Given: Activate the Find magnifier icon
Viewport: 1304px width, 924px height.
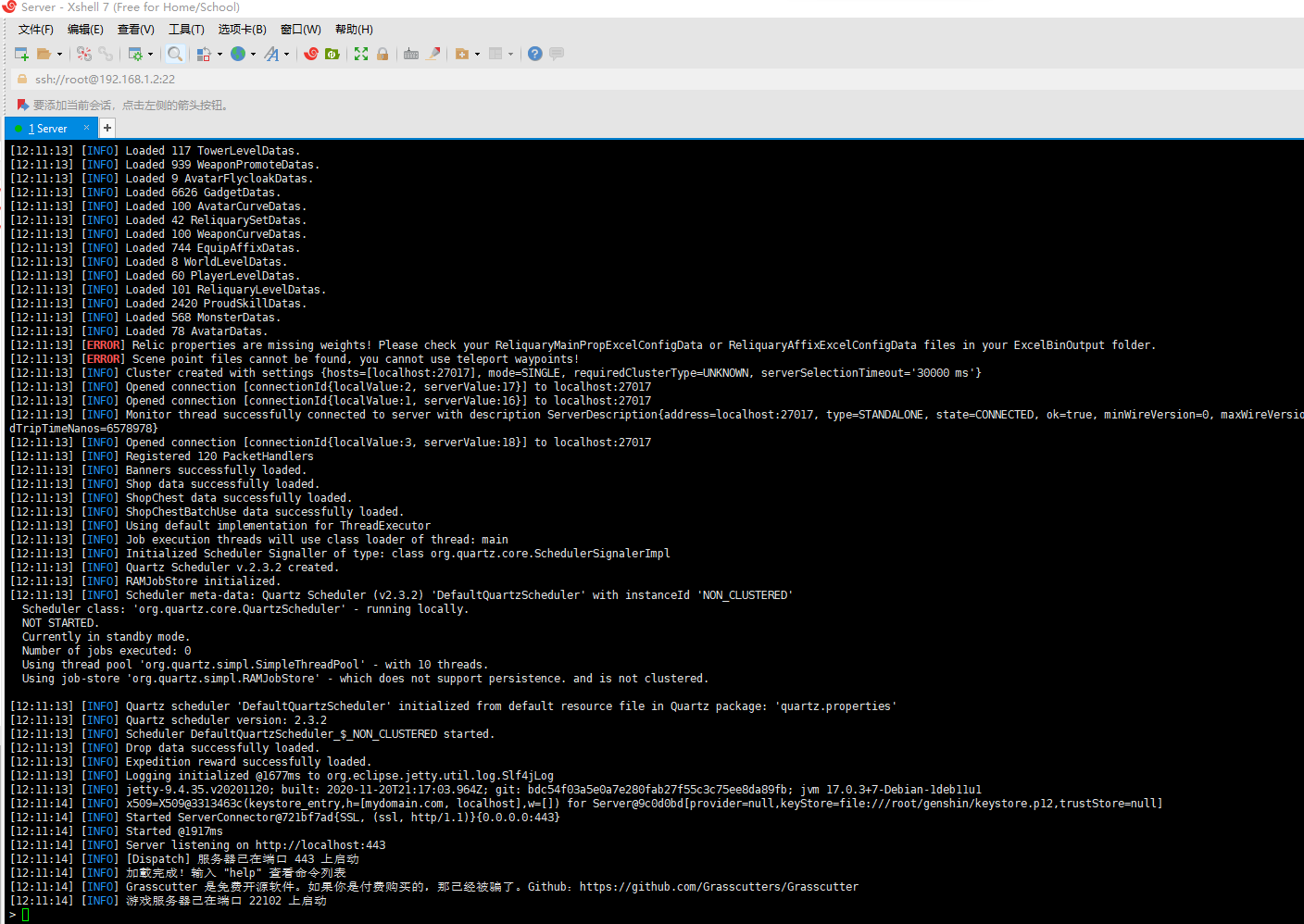Looking at the screenshot, I should click(175, 54).
